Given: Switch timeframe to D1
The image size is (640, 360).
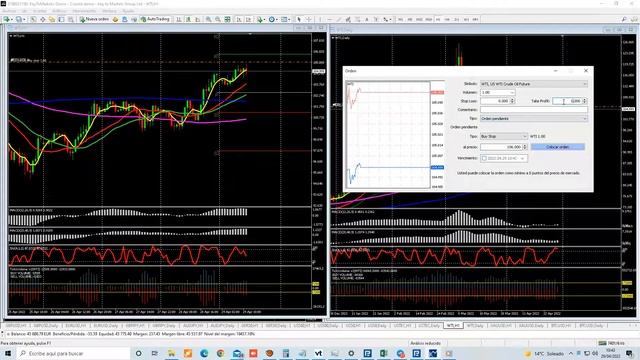Looking at the screenshot, I should [456, 19].
